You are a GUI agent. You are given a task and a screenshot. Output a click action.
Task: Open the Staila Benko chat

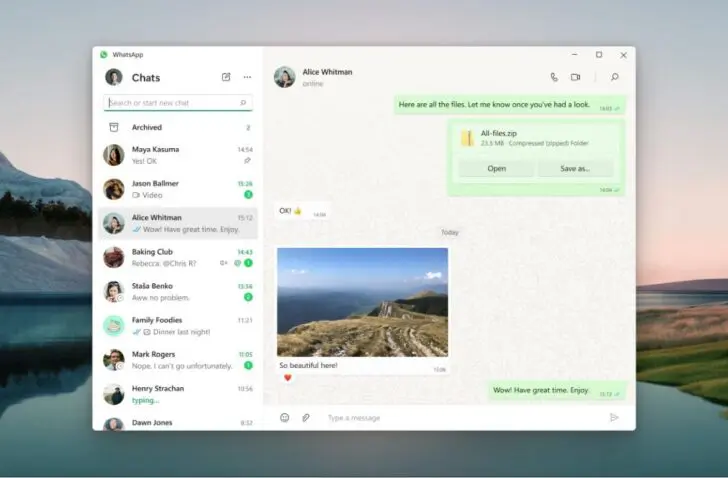coord(178,291)
